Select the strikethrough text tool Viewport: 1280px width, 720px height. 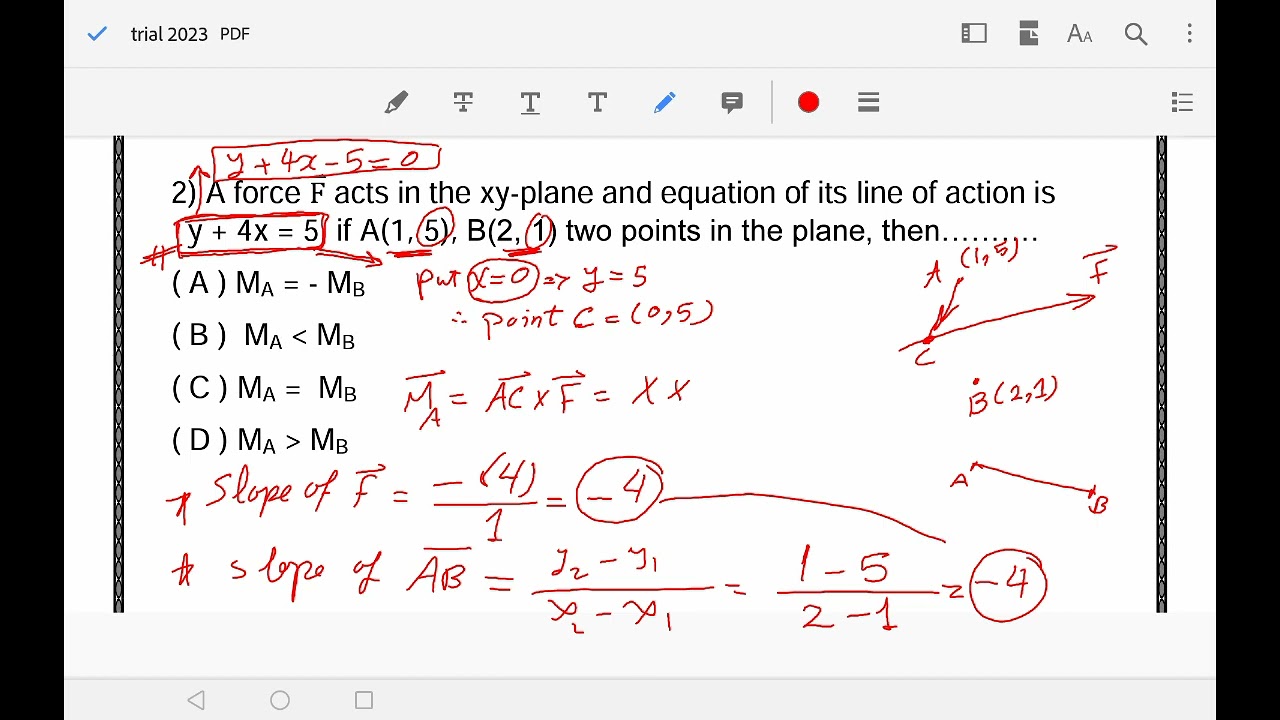tap(463, 102)
